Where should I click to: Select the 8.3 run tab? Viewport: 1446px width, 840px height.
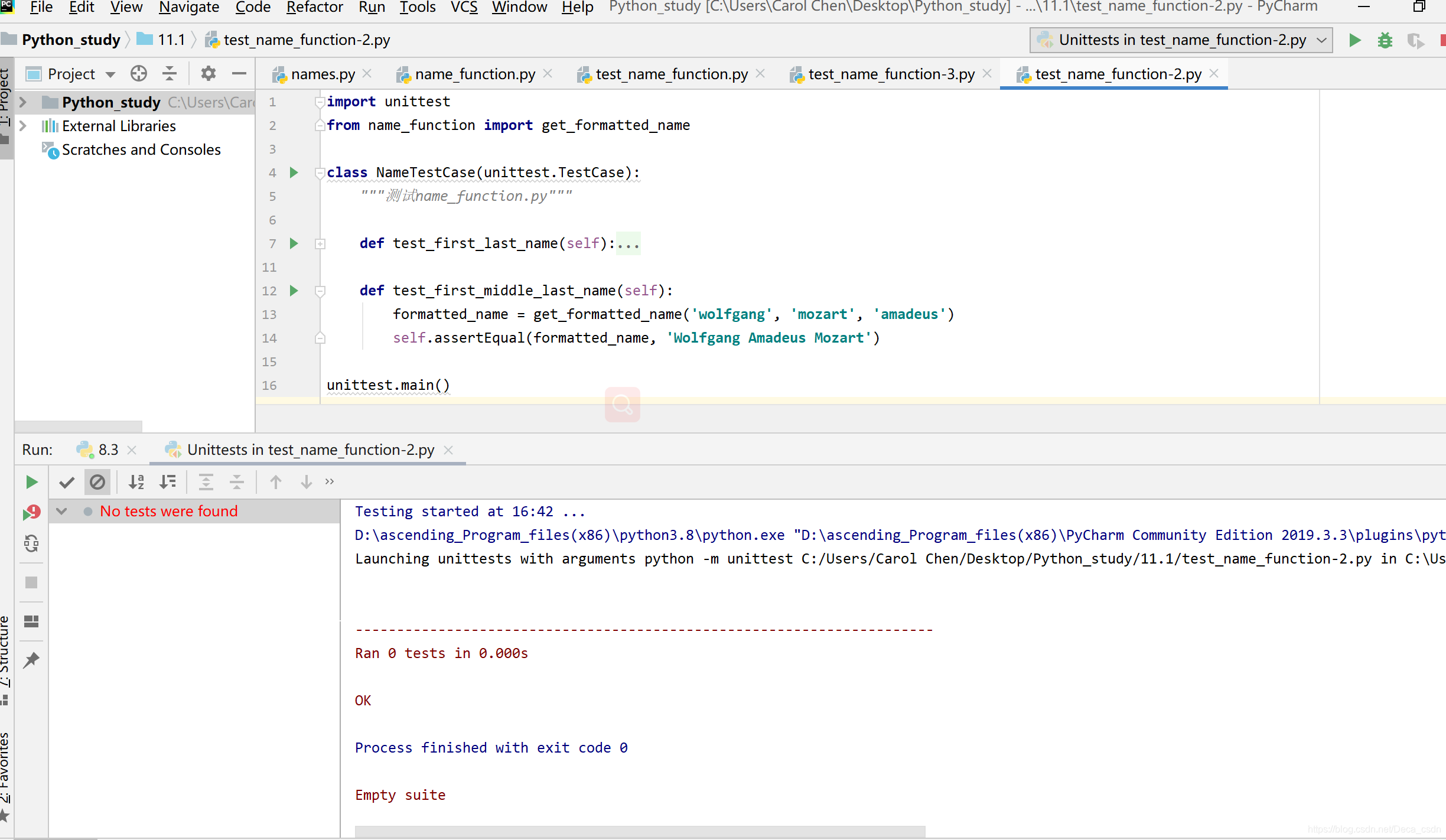click(x=108, y=450)
